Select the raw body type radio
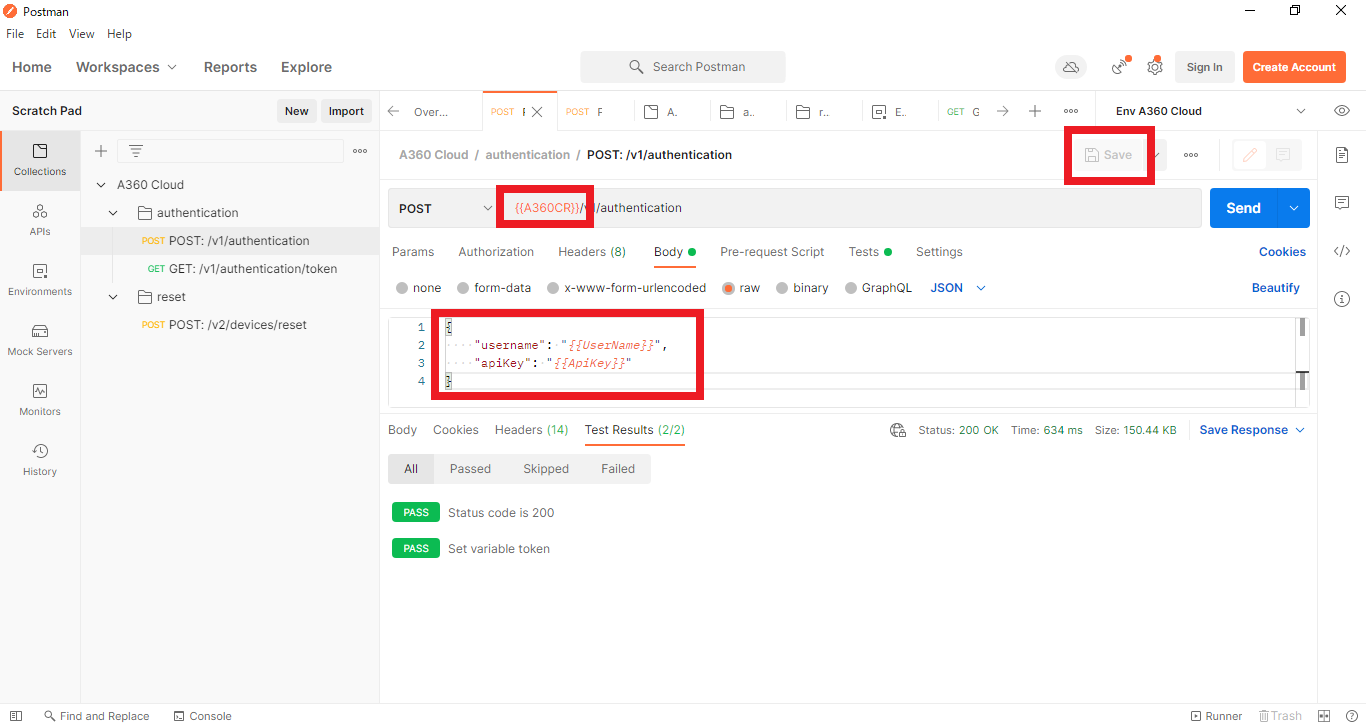This screenshot has height=728, width=1366. pos(729,288)
